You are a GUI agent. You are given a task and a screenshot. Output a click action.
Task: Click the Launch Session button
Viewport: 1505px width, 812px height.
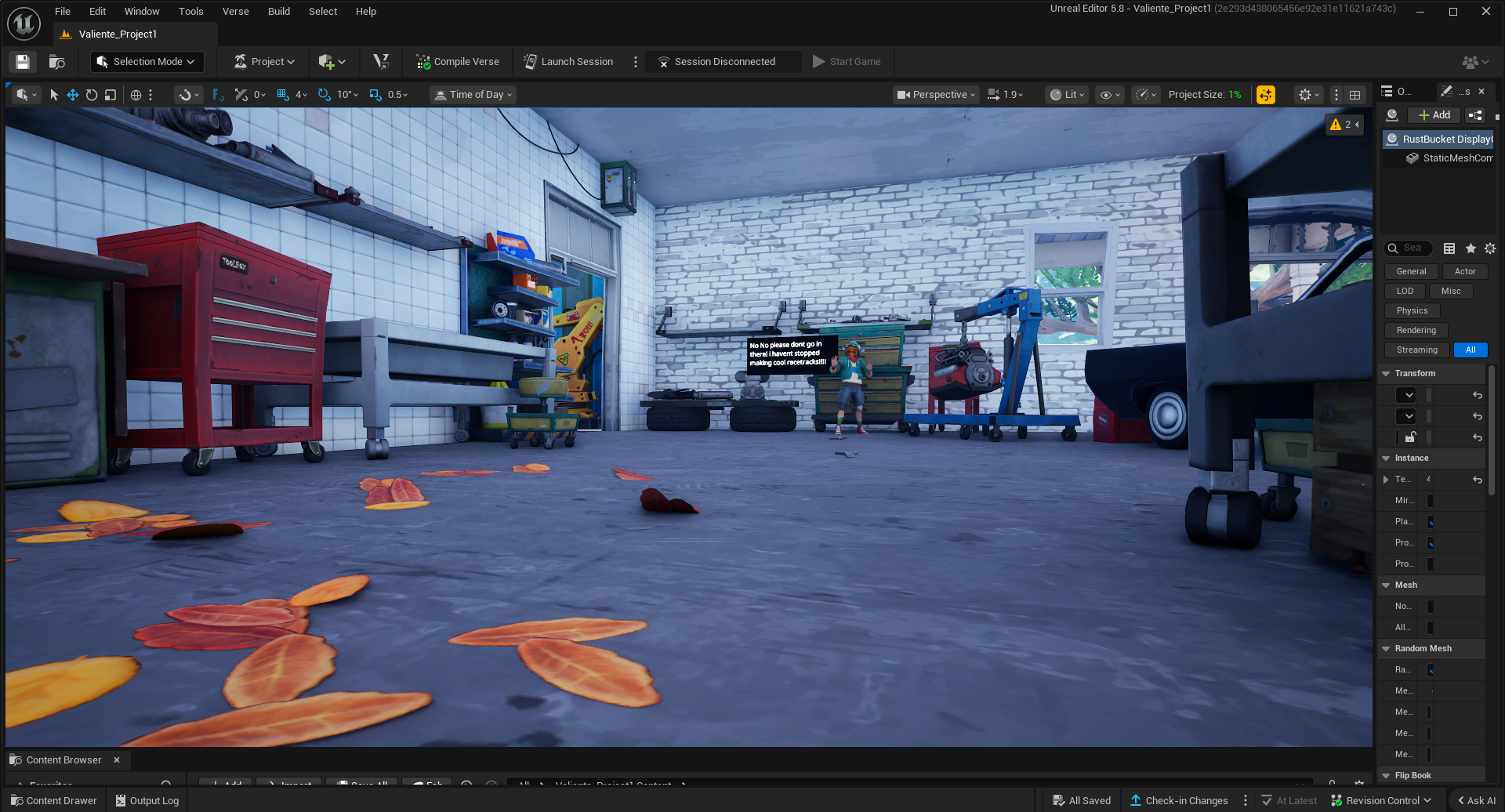[x=568, y=62]
